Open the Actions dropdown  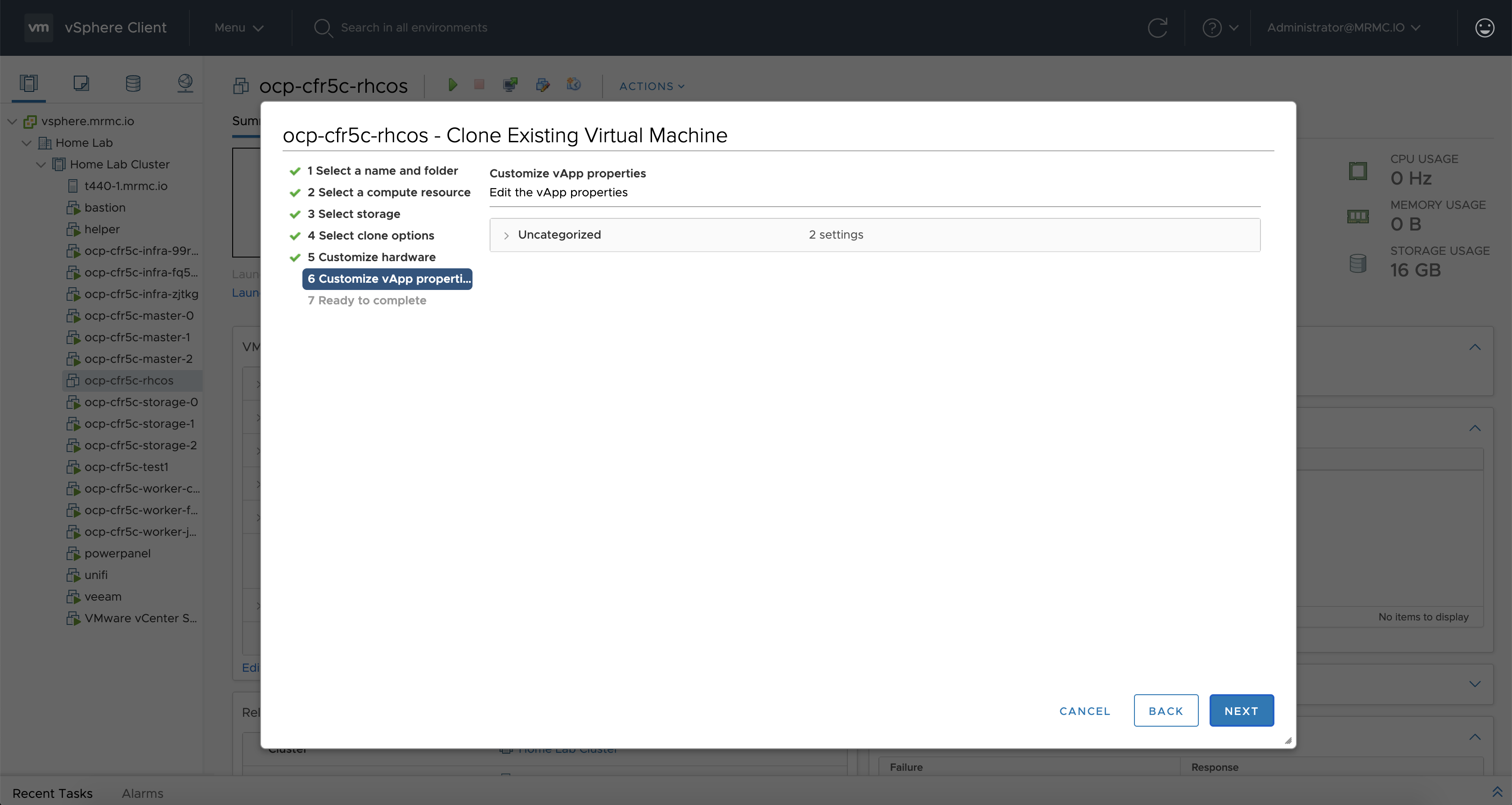pos(651,86)
